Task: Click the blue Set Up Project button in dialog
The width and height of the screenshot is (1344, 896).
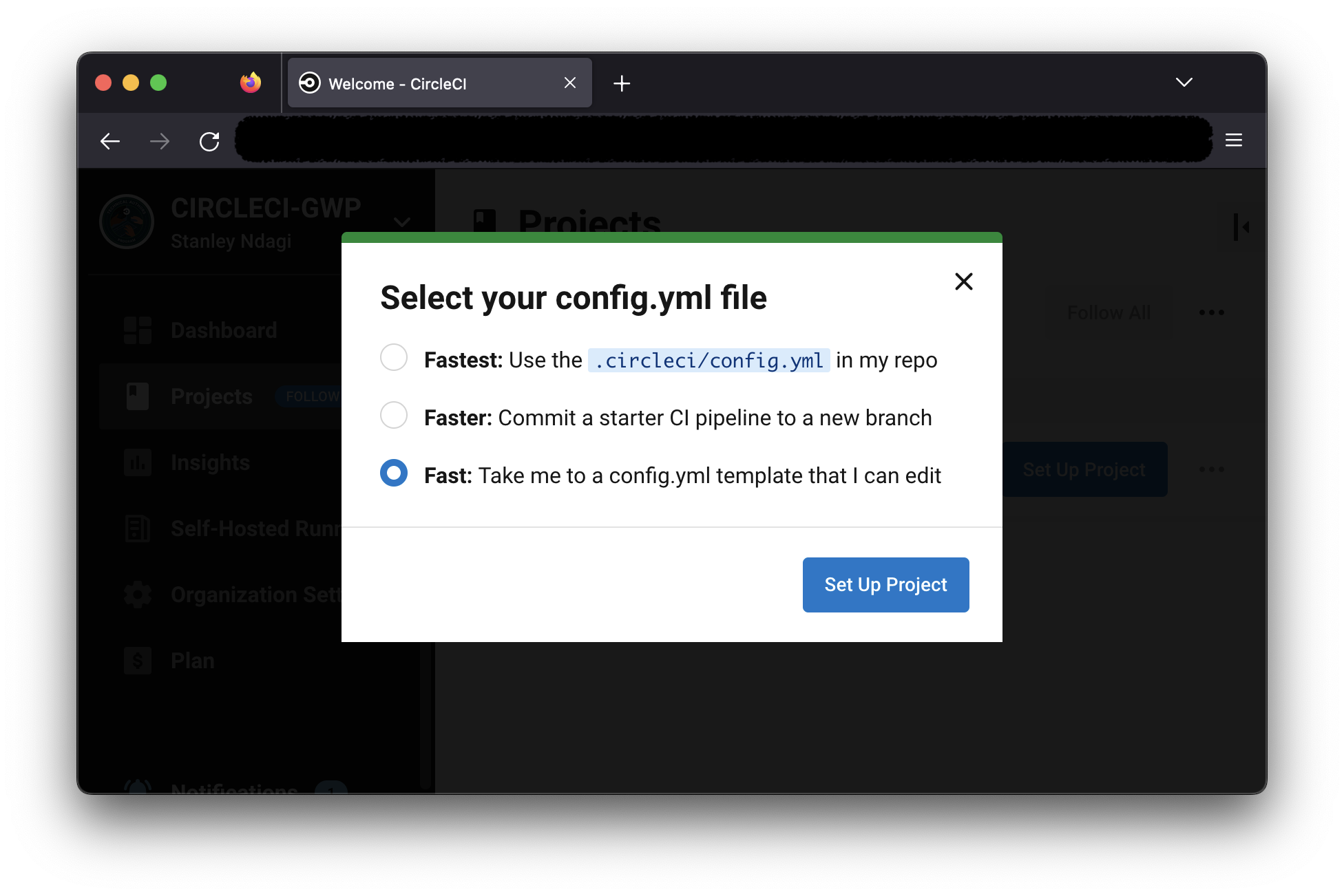Action: tap(885, 585)
